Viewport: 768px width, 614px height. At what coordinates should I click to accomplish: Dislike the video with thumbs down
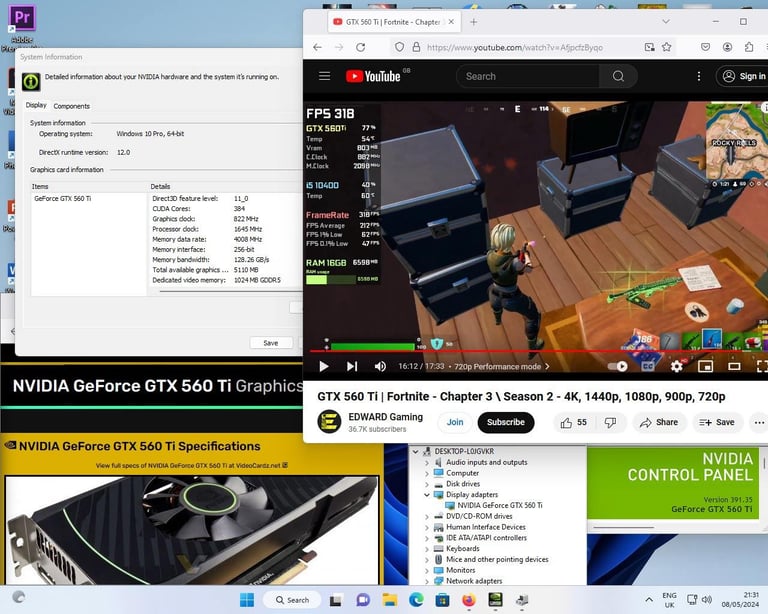[x=610, y=423]
